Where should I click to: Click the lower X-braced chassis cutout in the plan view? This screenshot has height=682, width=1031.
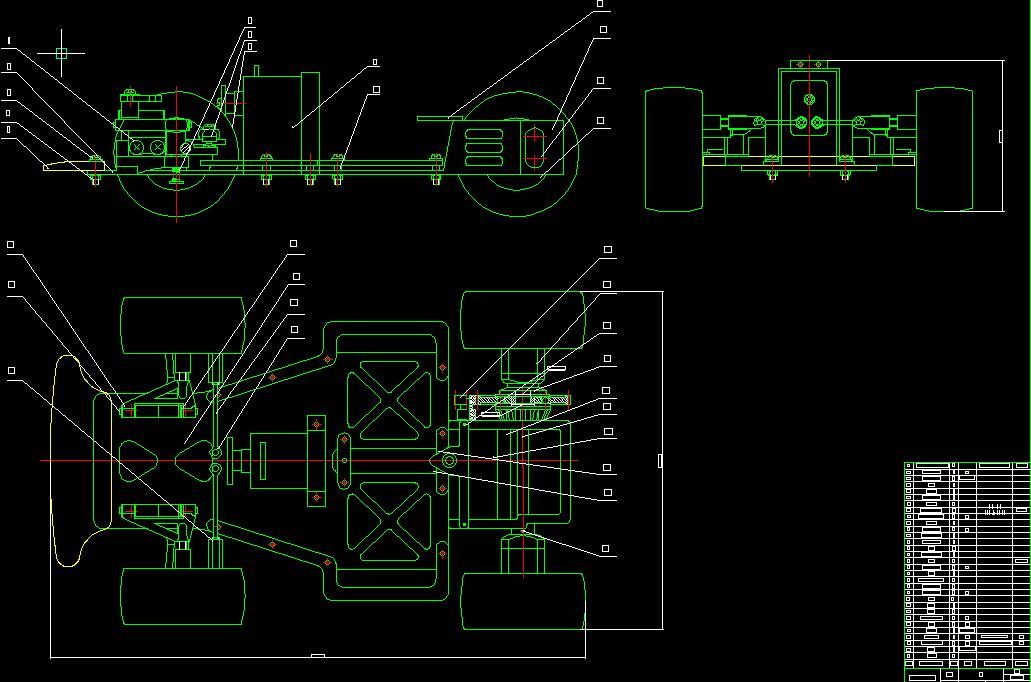coord(390,521)
